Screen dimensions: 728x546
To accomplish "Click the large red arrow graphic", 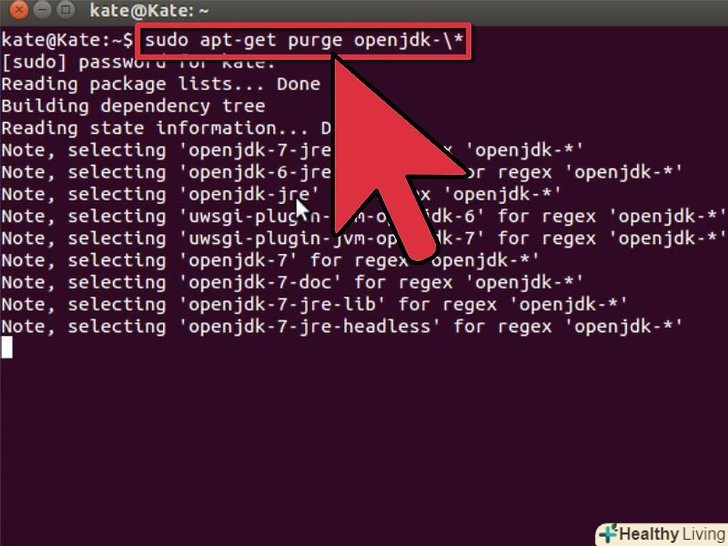I will pos(394,158).
